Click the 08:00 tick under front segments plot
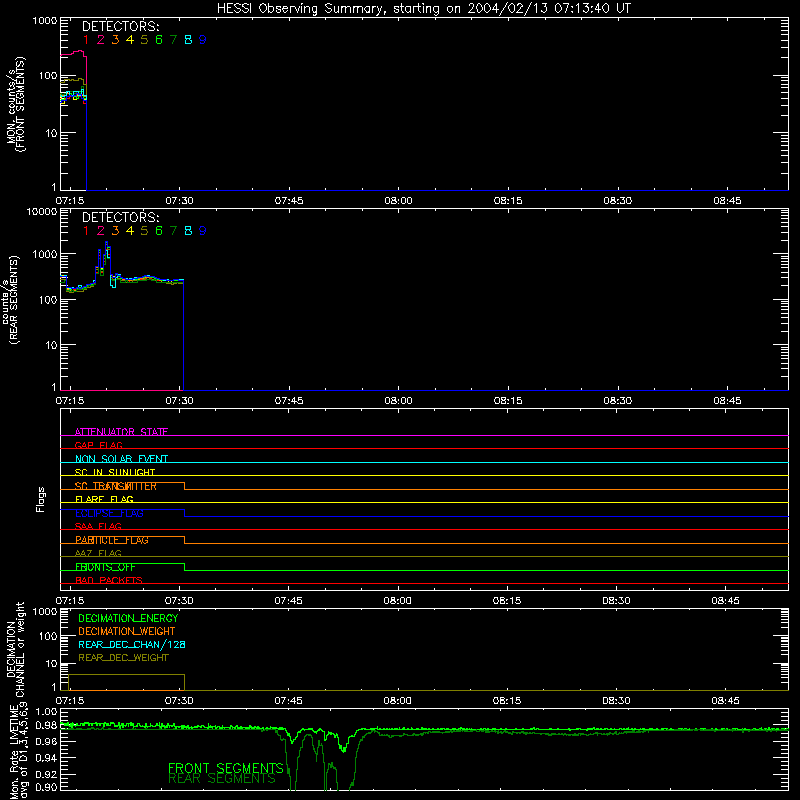 [398, 201]
